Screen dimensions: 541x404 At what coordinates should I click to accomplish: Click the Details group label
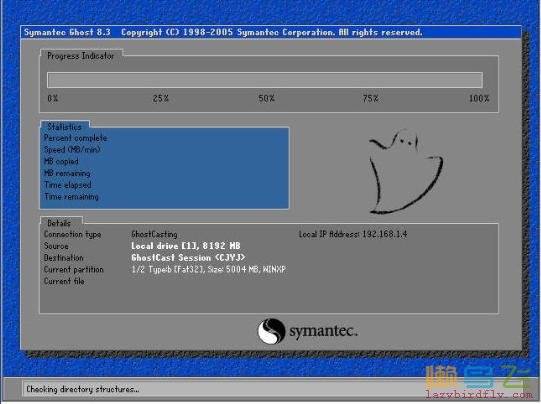(59, 223)
